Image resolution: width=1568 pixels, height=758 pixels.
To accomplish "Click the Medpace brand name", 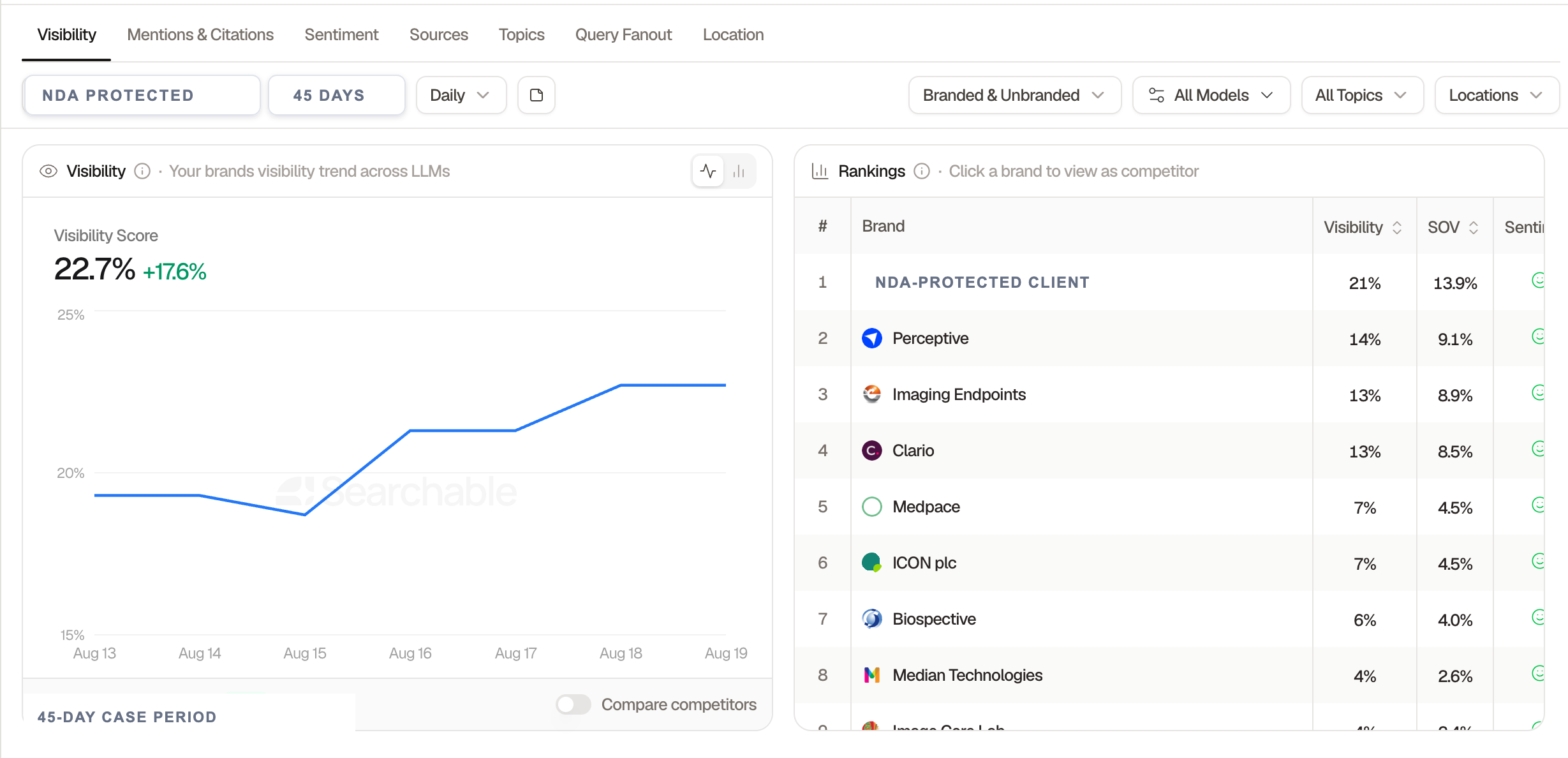I will coord(926,507).
